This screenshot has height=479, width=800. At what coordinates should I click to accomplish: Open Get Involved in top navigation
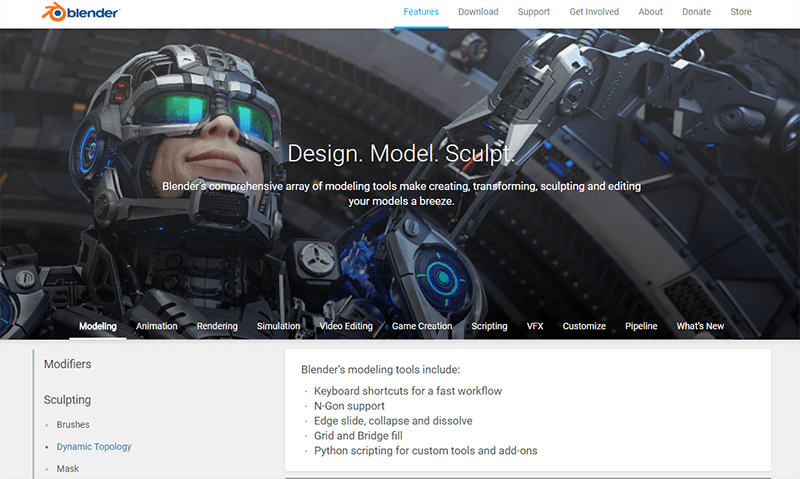(x=594, y=12)
